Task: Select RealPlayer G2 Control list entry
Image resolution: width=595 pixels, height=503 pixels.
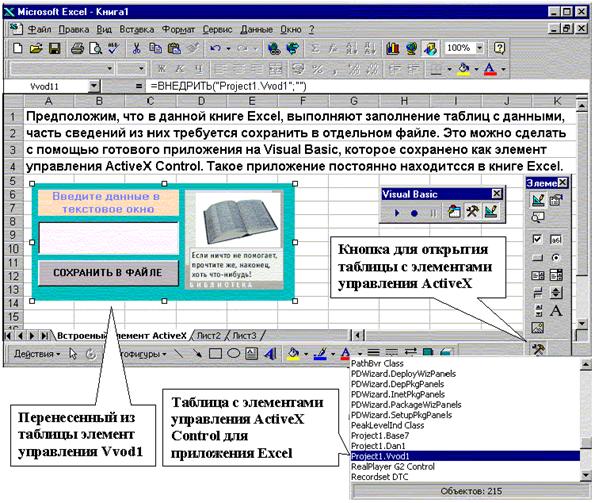Action: [x=465, y=467]
